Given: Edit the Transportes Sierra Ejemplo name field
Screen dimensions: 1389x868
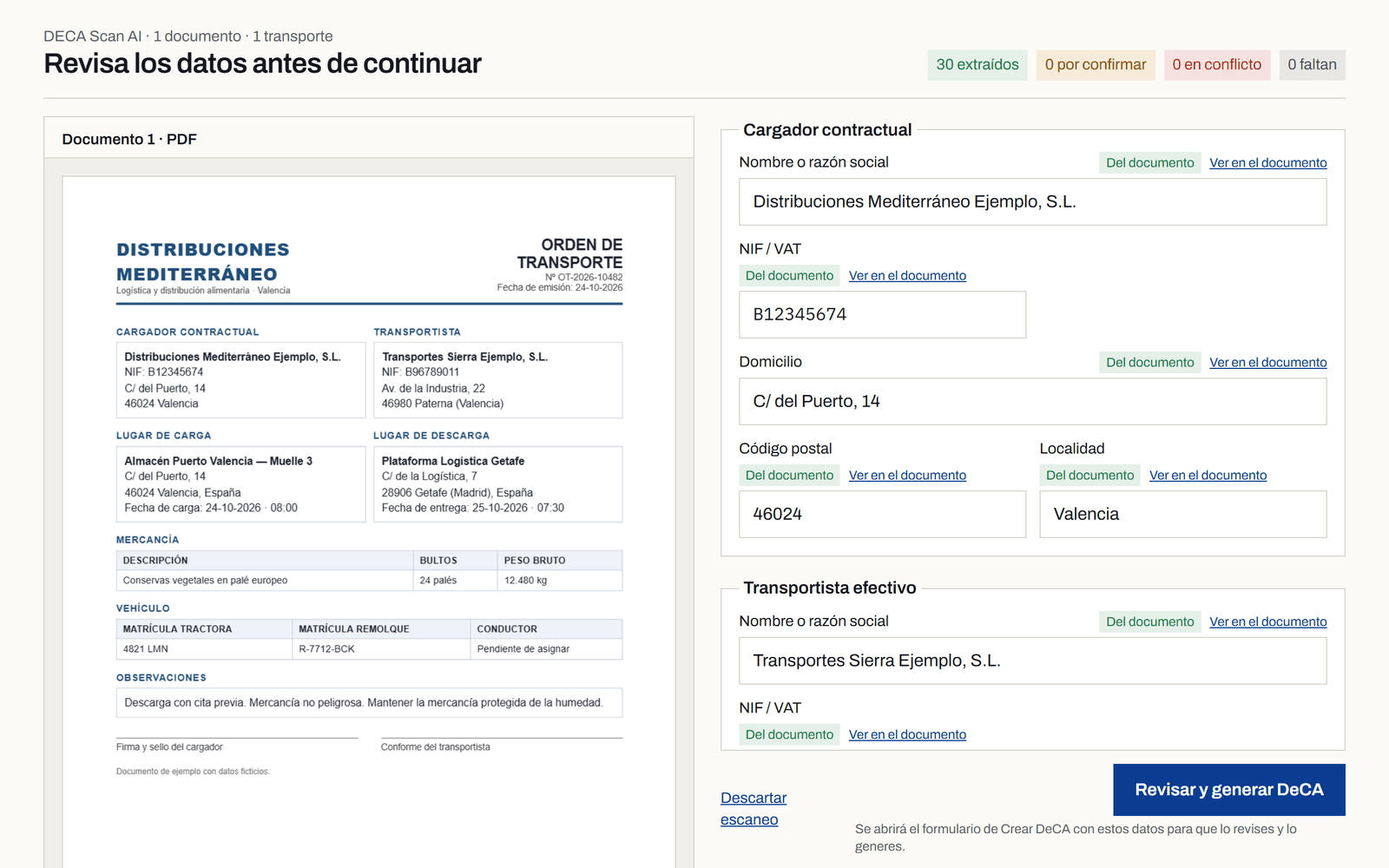Looking at the screenshot, I should [x=1033, y=661].
